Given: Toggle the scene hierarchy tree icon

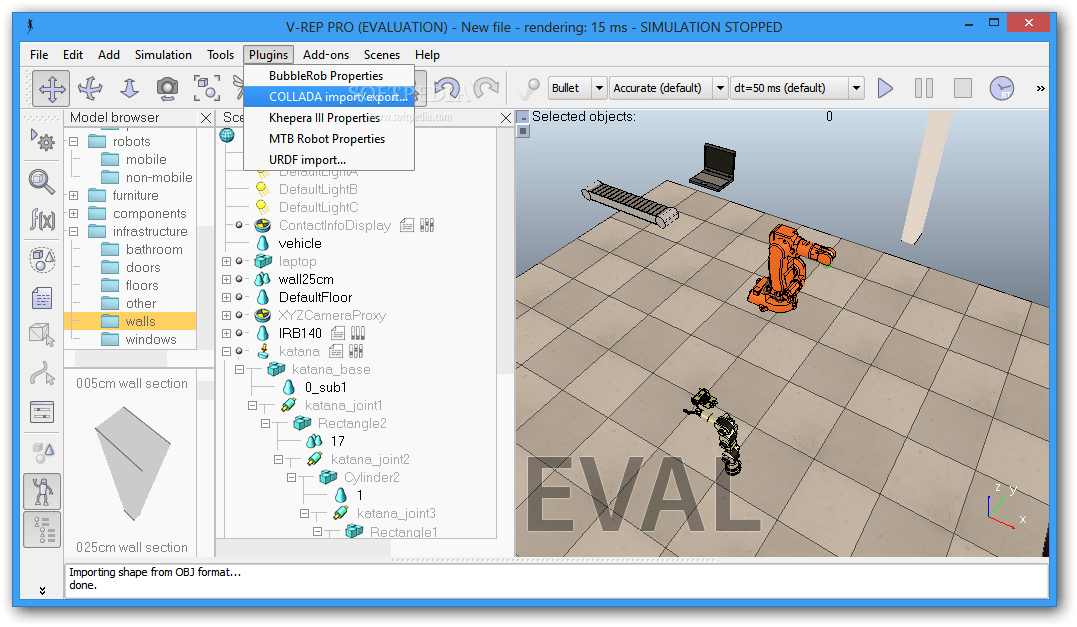Looking at the screenshot, I should (42, 529).
